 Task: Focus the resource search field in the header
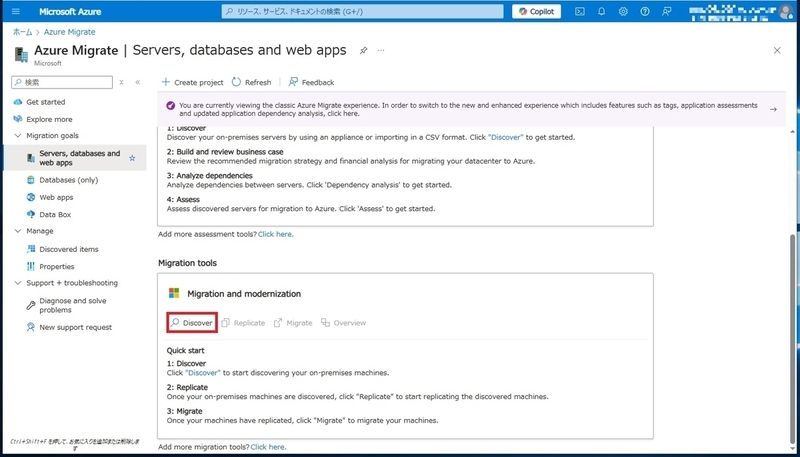pos(362,11)
